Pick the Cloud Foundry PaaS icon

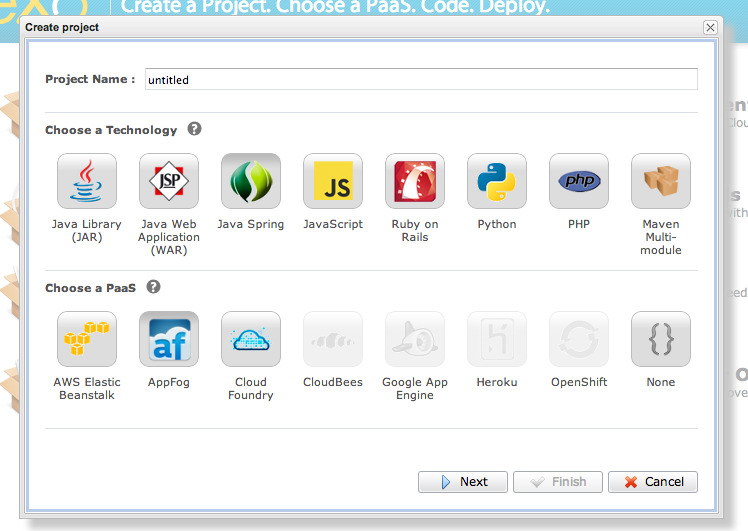251,339
